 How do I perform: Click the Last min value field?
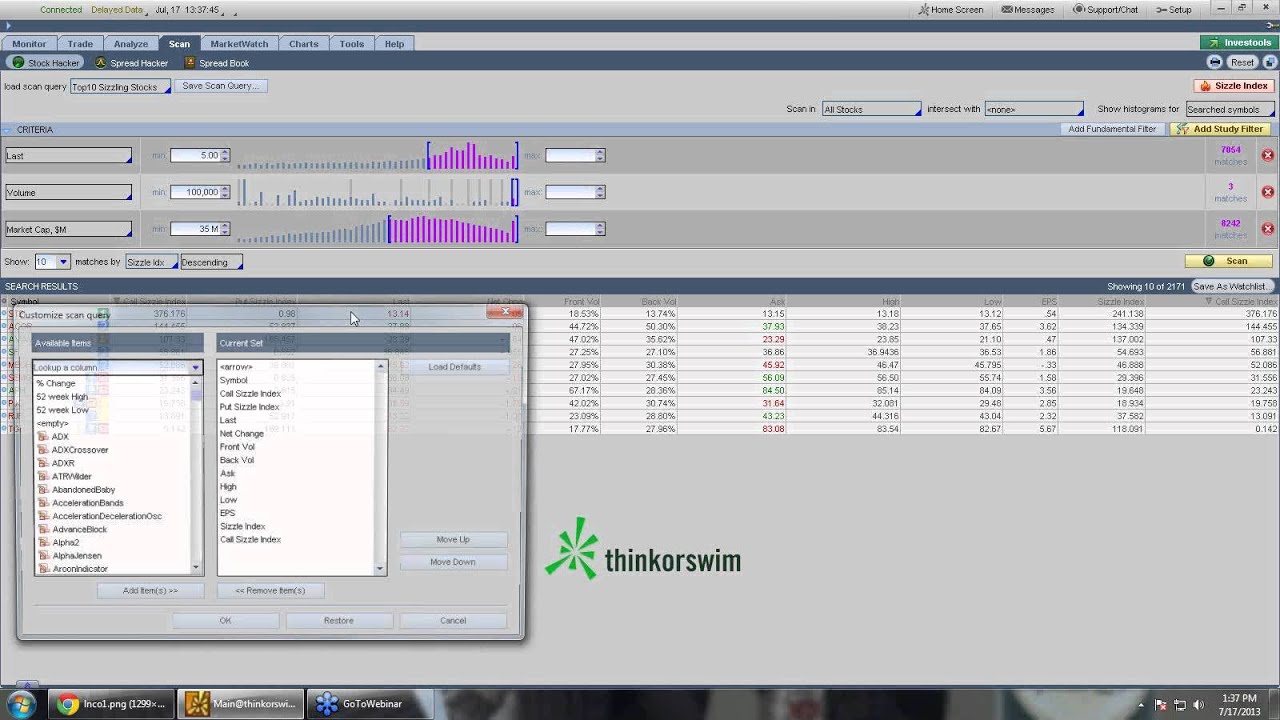click(x=195, y=155)
